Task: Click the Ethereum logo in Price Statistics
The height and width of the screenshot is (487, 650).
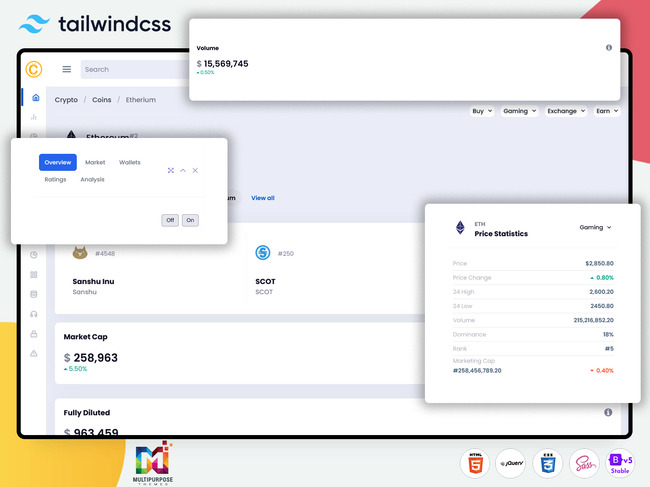Action: [460, 228]
